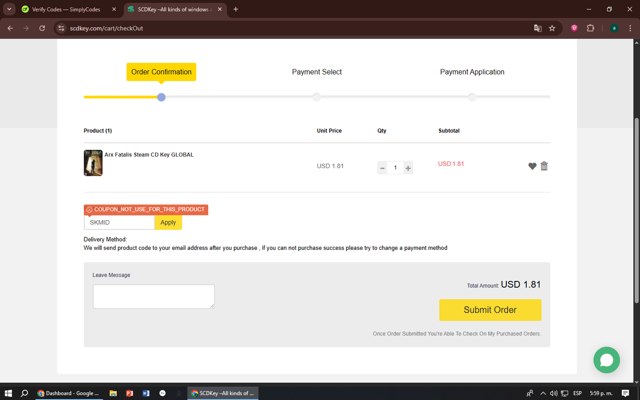The image size is (640, 400).
Task: Click the ESP language indicator
Action: tap(577, 393)
